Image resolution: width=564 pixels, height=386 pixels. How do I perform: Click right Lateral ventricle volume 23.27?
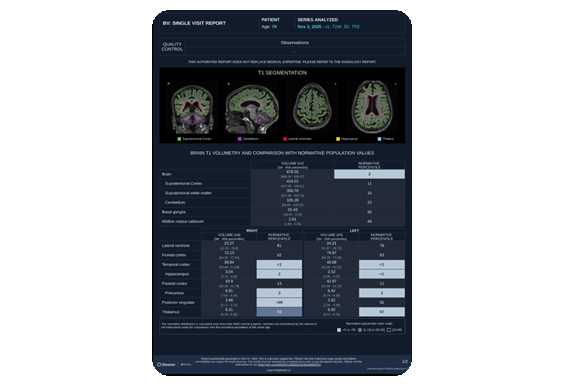[229, 244]
